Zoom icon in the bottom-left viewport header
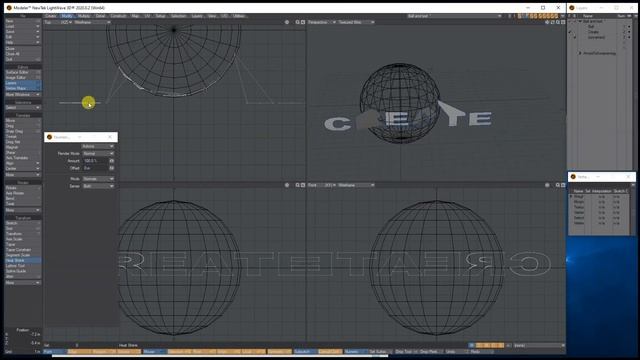 [x=298, y=185]
